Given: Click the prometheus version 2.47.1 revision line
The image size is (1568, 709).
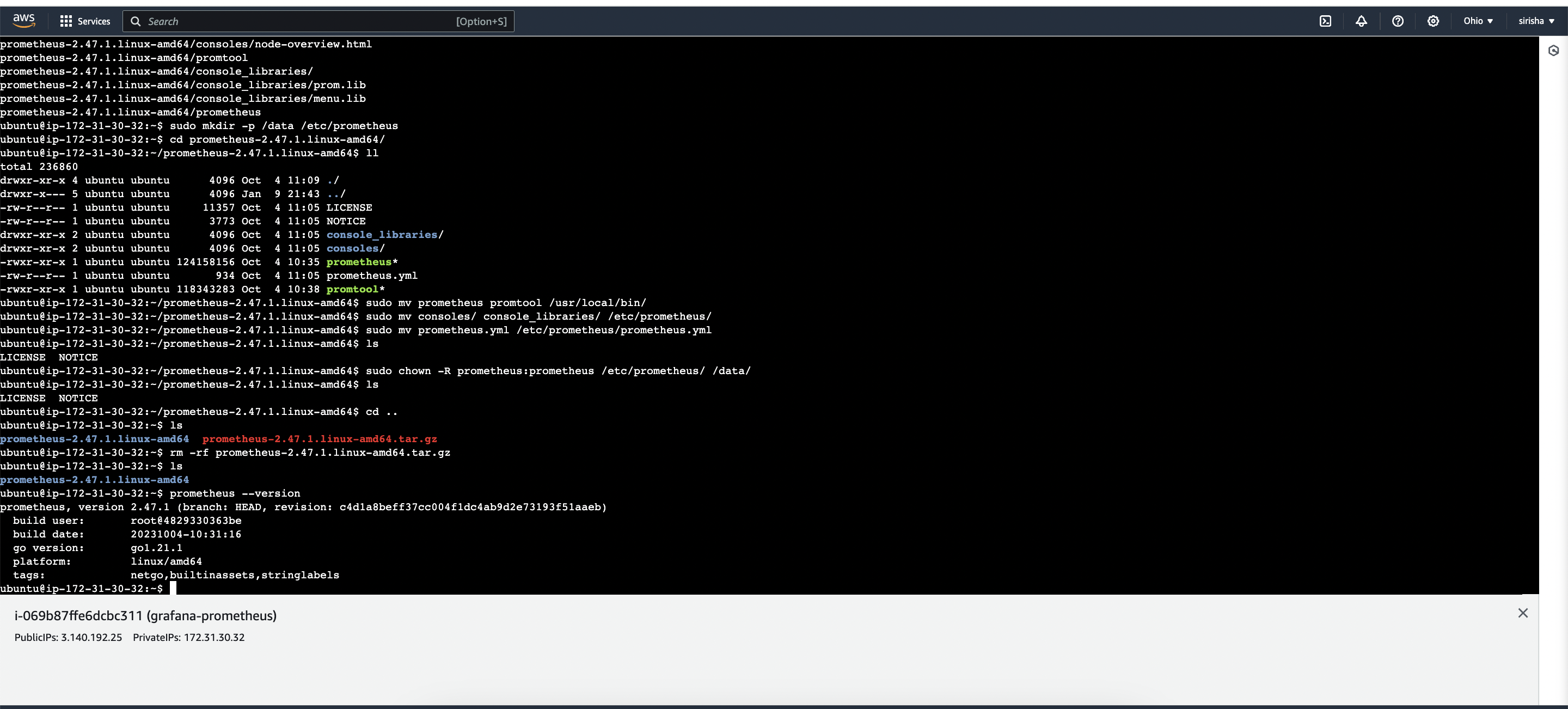Looking at the screenshot, I should (303, 506).
